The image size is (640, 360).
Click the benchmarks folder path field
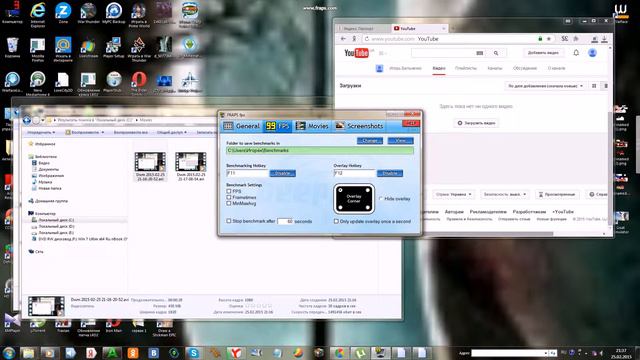[x=320, y=151]
